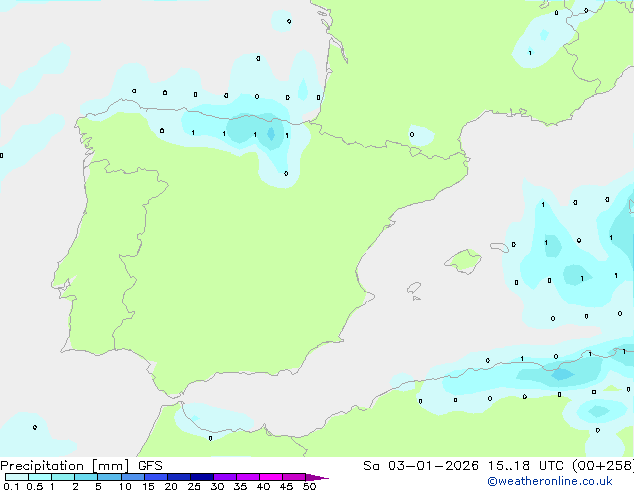Pick the 15 mm blue legend swatch
Viewport: 634px width, 490px height.
pos(156,477)
